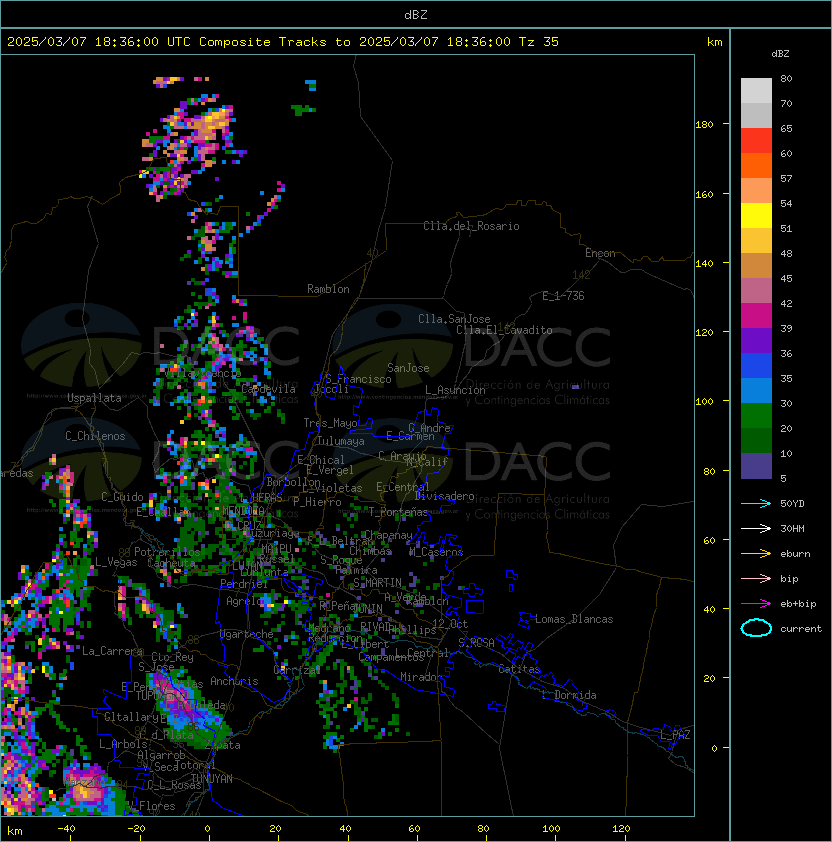Click the '57' value on color scale

pyautogui.click(x=786, y=178)
